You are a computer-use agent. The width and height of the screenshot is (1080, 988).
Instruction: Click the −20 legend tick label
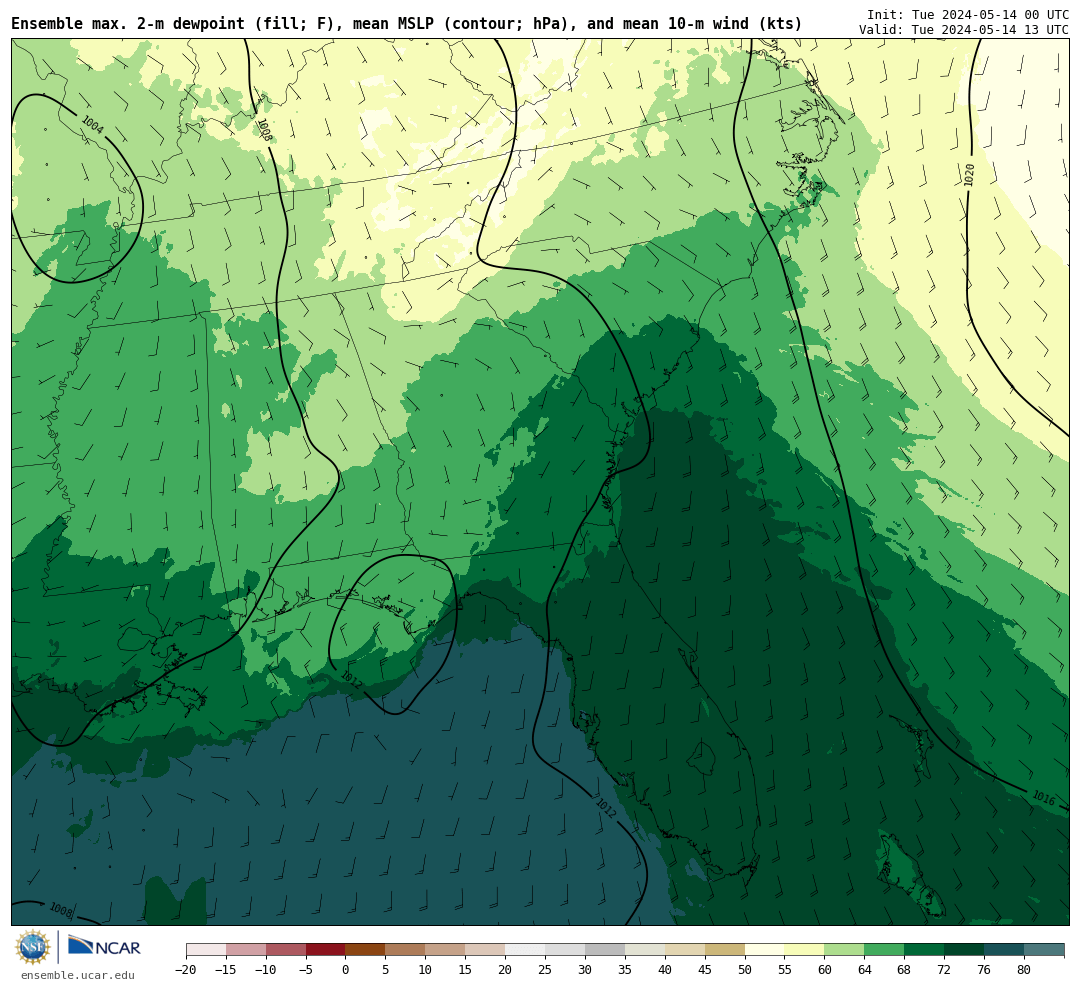[x=186, y=970]
